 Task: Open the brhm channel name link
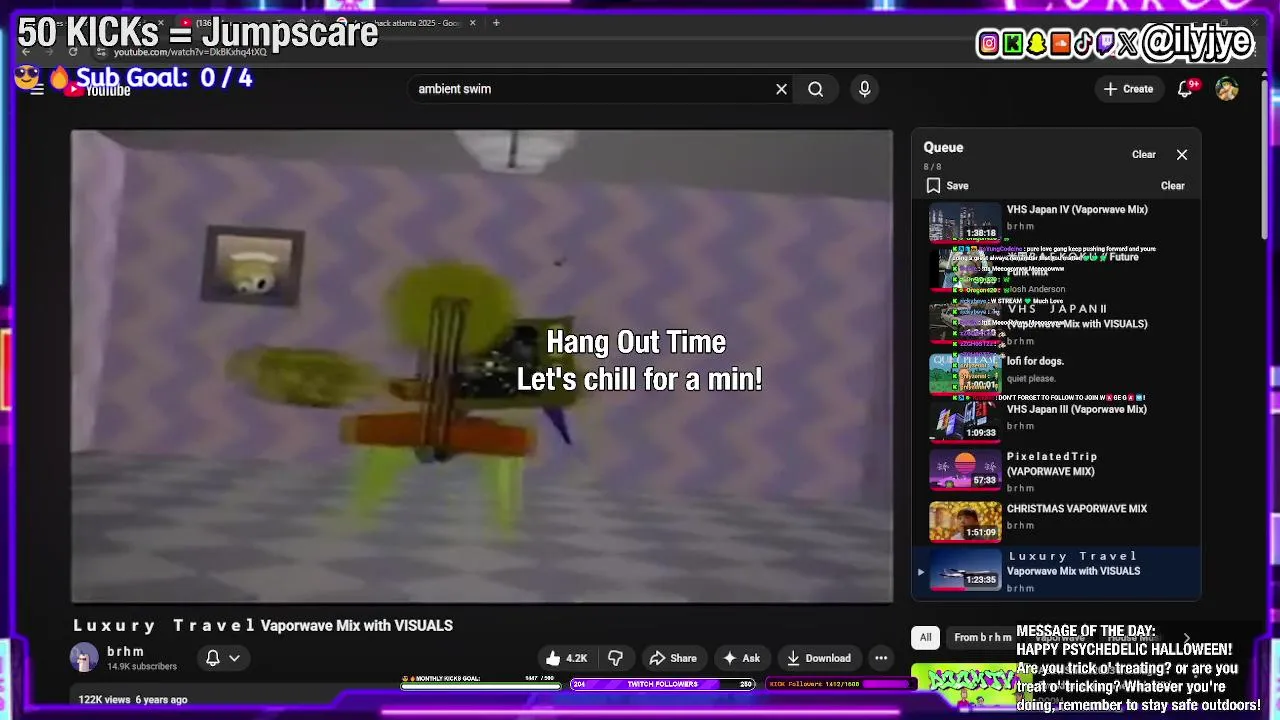click(x=126, y=651)
